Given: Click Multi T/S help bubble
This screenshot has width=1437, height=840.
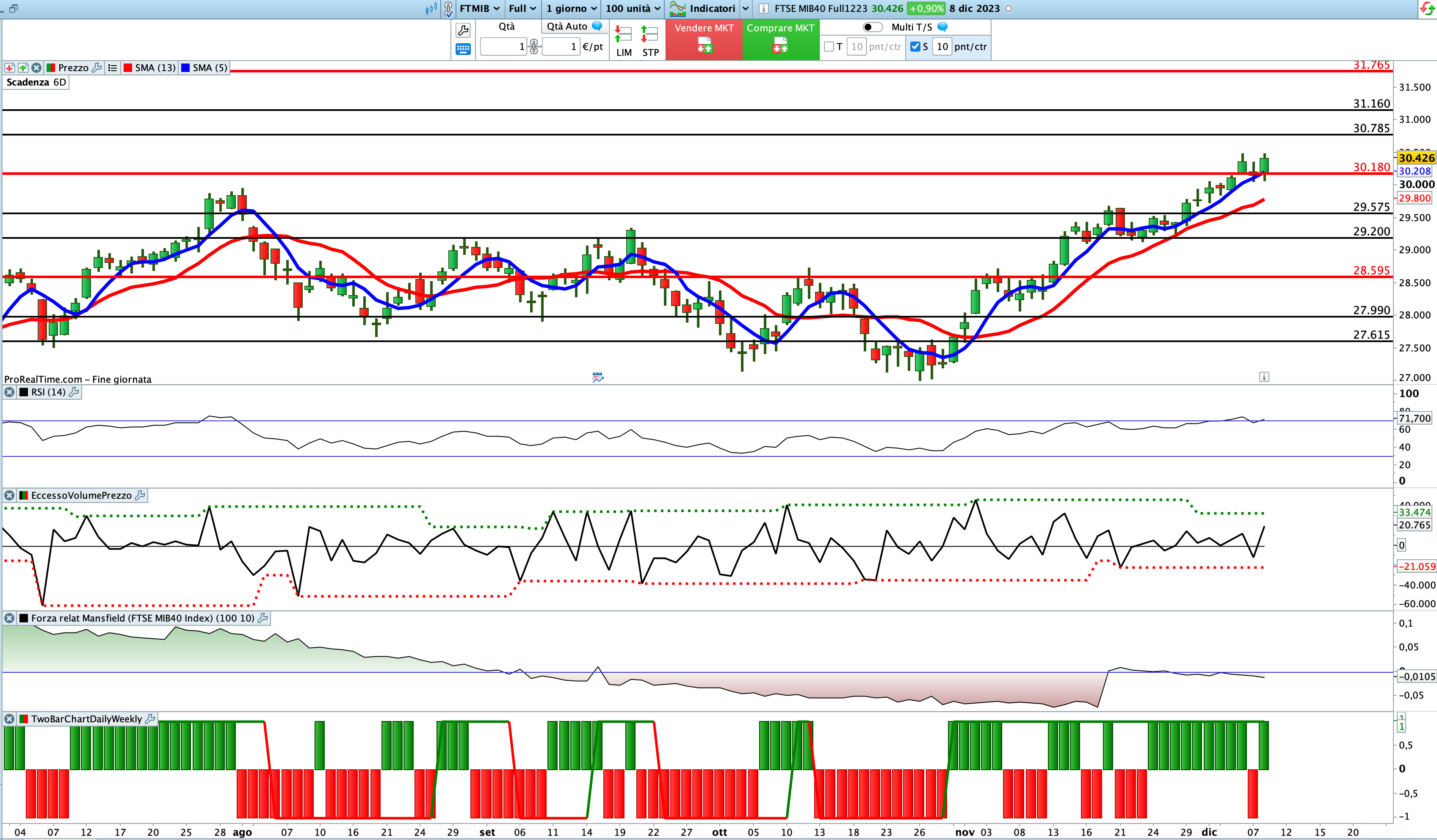Looking at the screenshot, I should click(x=942, y=27).
